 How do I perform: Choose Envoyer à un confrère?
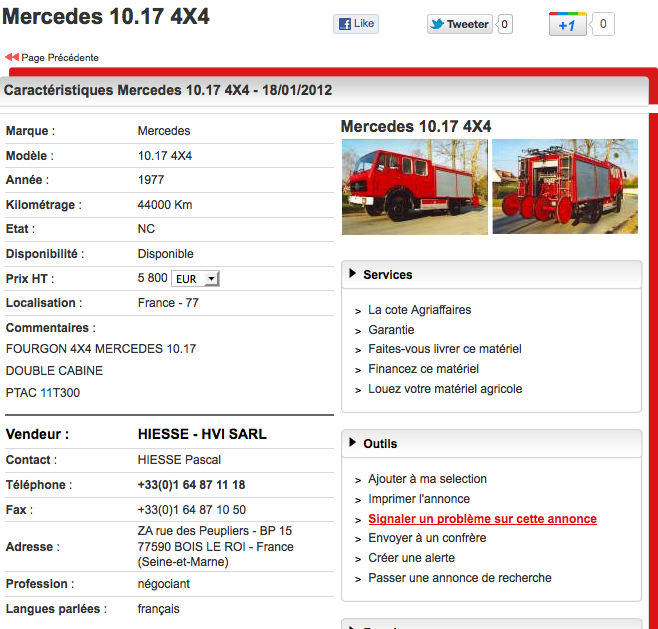425,538
